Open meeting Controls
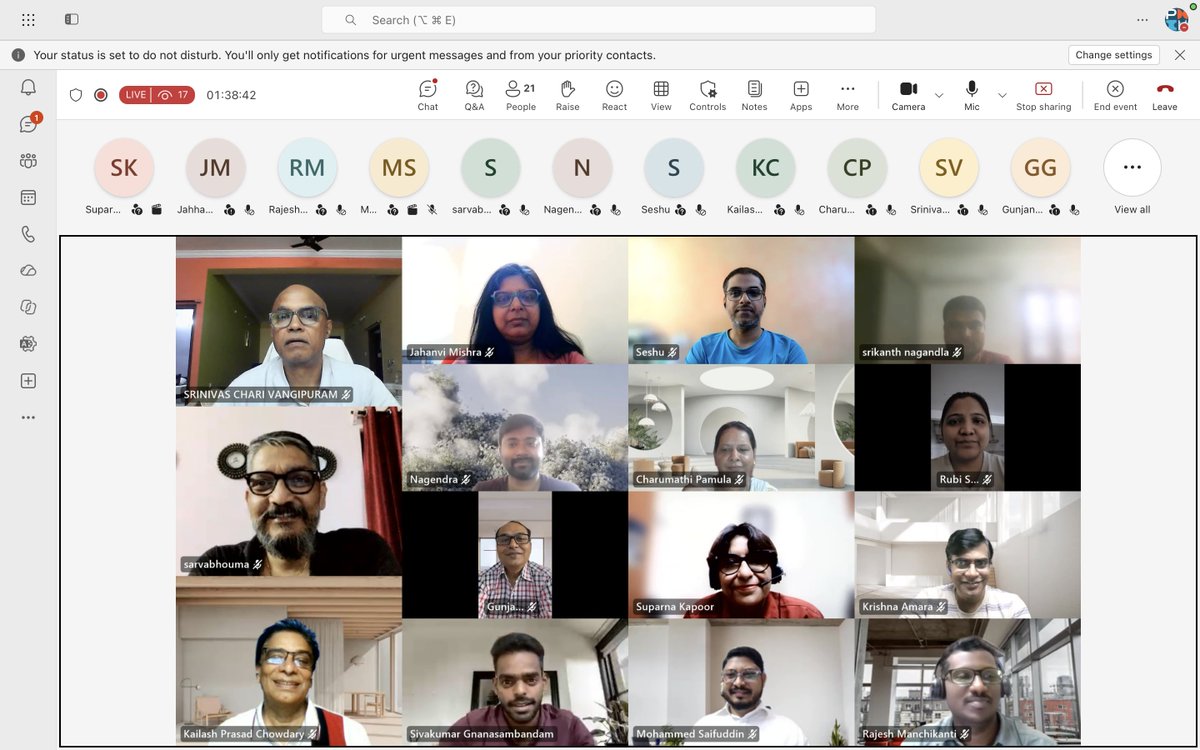 [x=708, y=95]
